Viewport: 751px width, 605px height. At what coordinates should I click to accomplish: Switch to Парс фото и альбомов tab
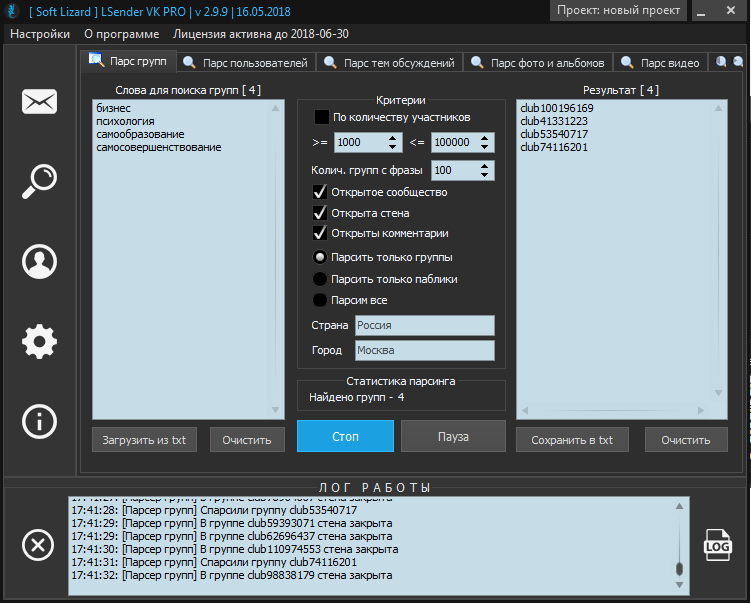(x=538, y=63)
